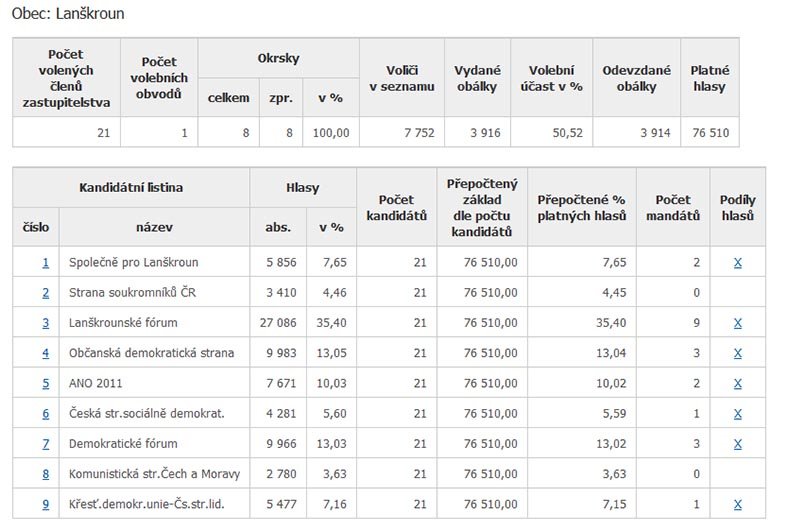Open candidate list number 9 link

(x=46, y=504)
